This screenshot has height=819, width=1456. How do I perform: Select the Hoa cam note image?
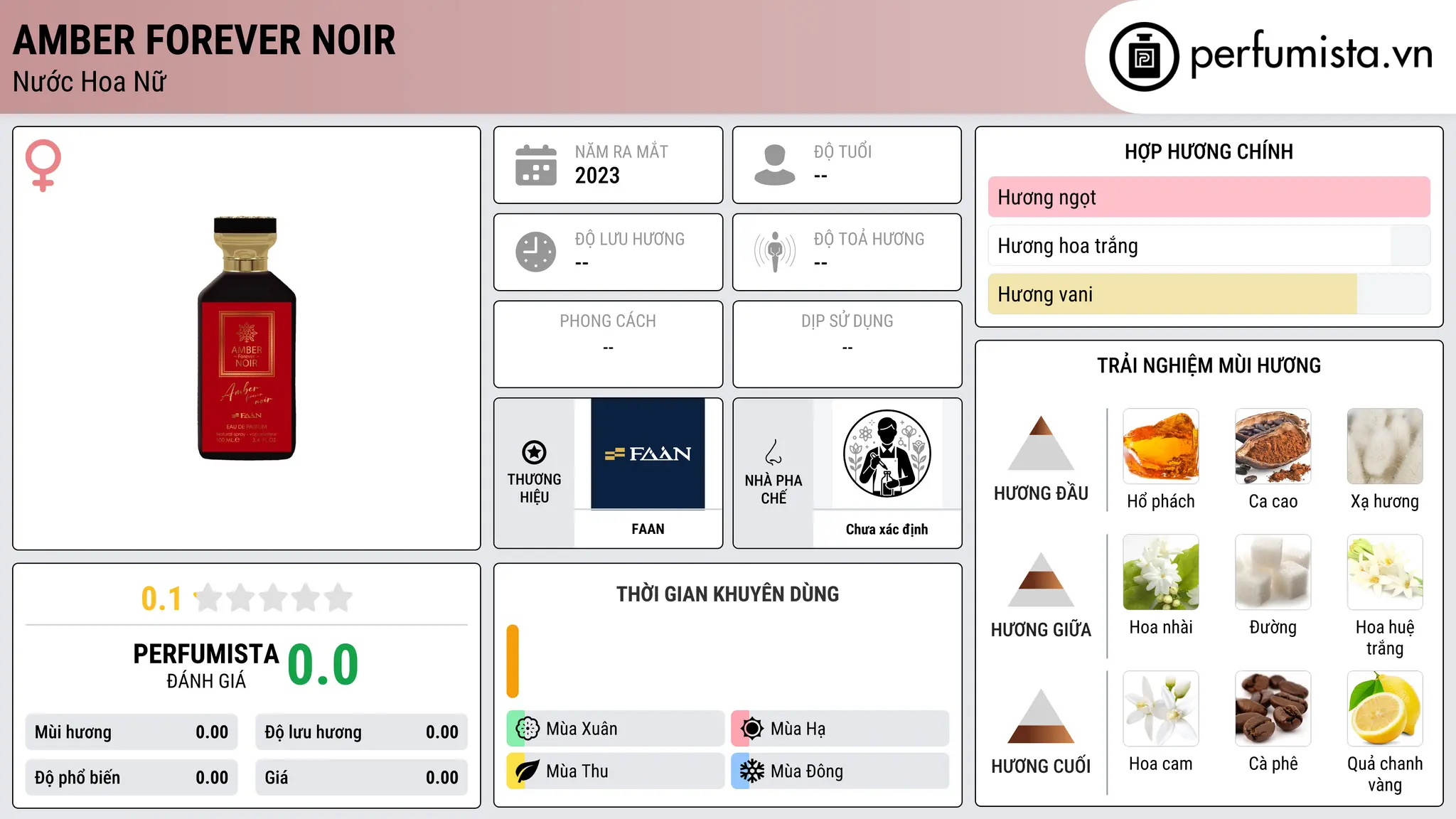[1161, 709]
